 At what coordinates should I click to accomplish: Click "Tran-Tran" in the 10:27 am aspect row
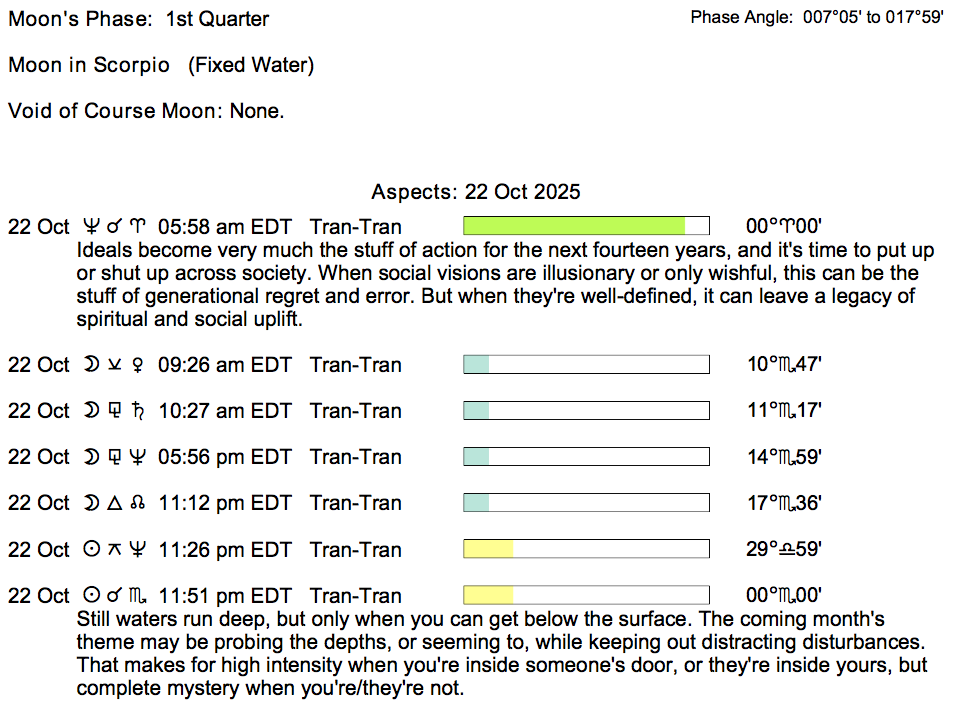pos(356,411)
